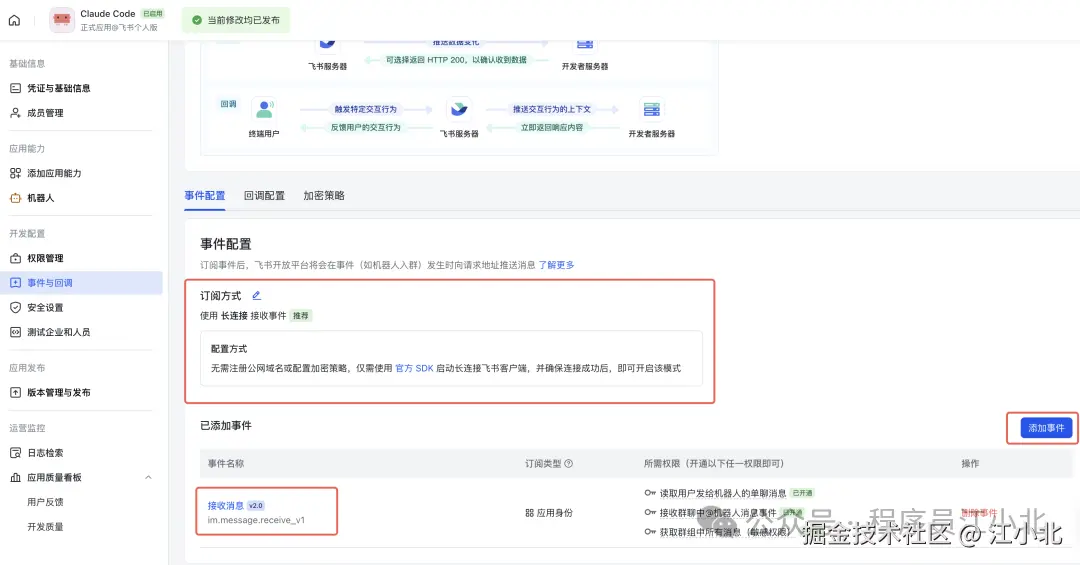
Task: Click the 安全设置 shield icon
Action: (15, 307)
